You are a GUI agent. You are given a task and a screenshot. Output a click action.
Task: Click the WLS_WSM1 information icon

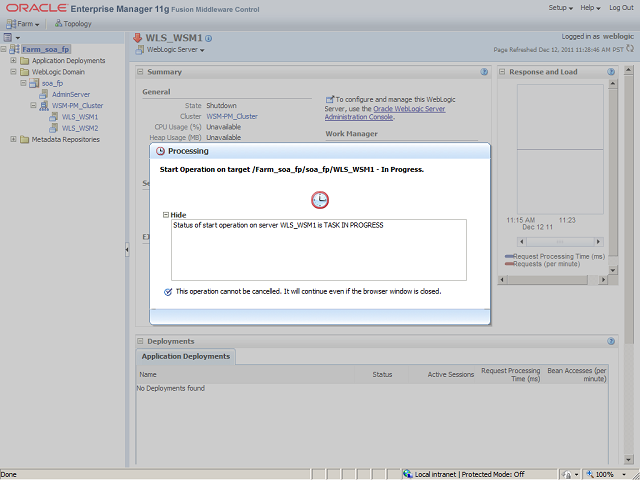click(x=208, y=38)
